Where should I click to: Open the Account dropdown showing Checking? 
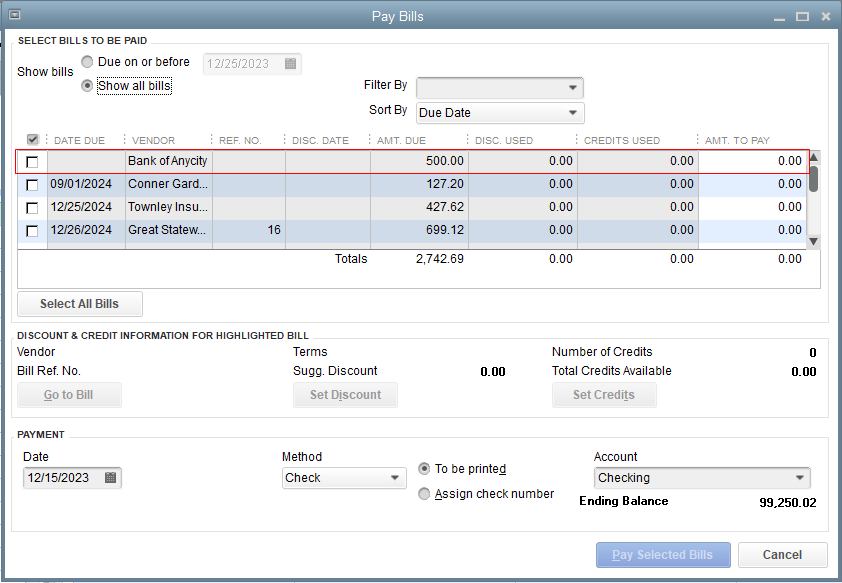(x=700, y=478)
